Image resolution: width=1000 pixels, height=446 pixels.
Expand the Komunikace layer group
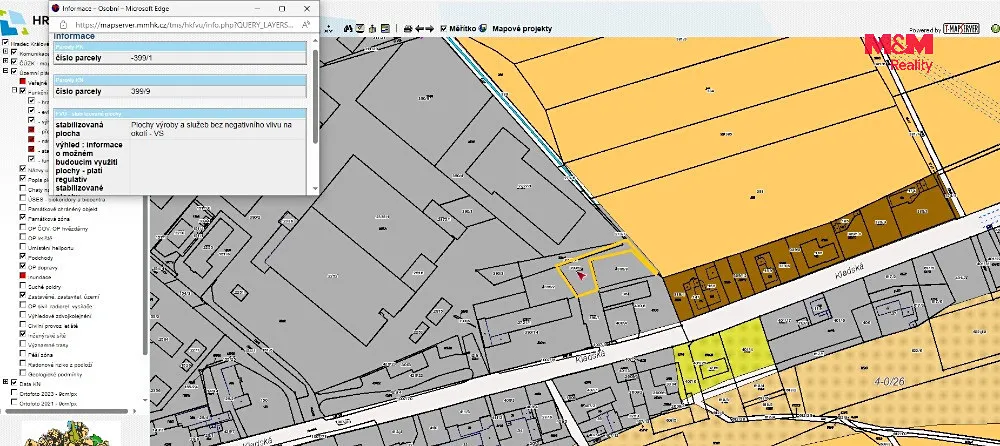5,52
